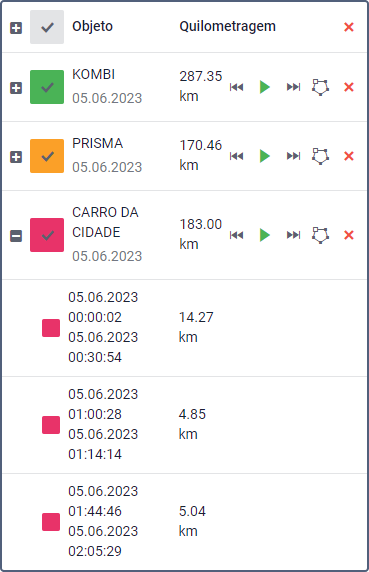Toggle the green KOMBI checkbox
Image resolution: width=369 pixels, height=572 pixels.
[47, 87]
